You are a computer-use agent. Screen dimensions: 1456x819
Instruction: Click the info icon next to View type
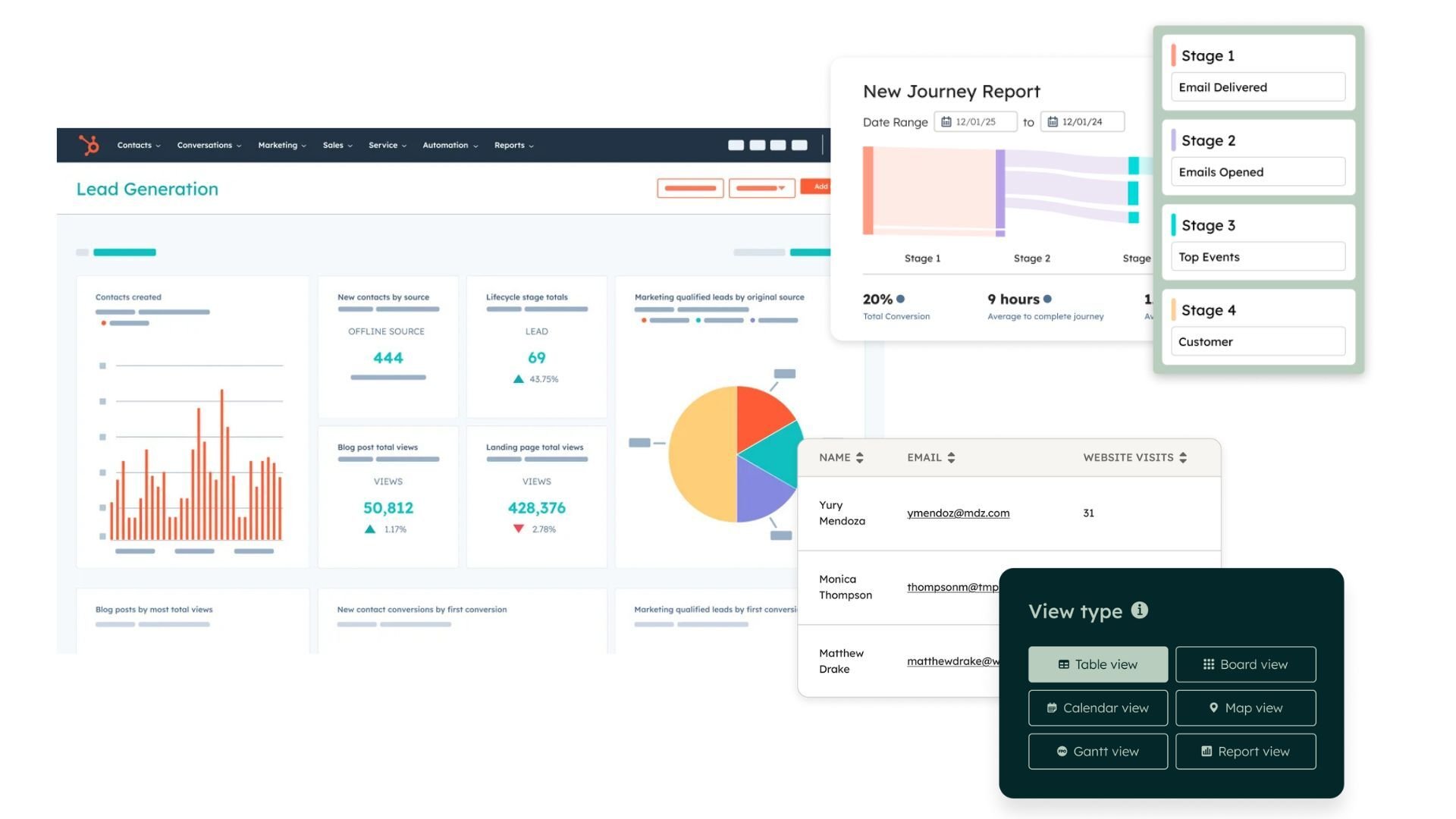1139,610
